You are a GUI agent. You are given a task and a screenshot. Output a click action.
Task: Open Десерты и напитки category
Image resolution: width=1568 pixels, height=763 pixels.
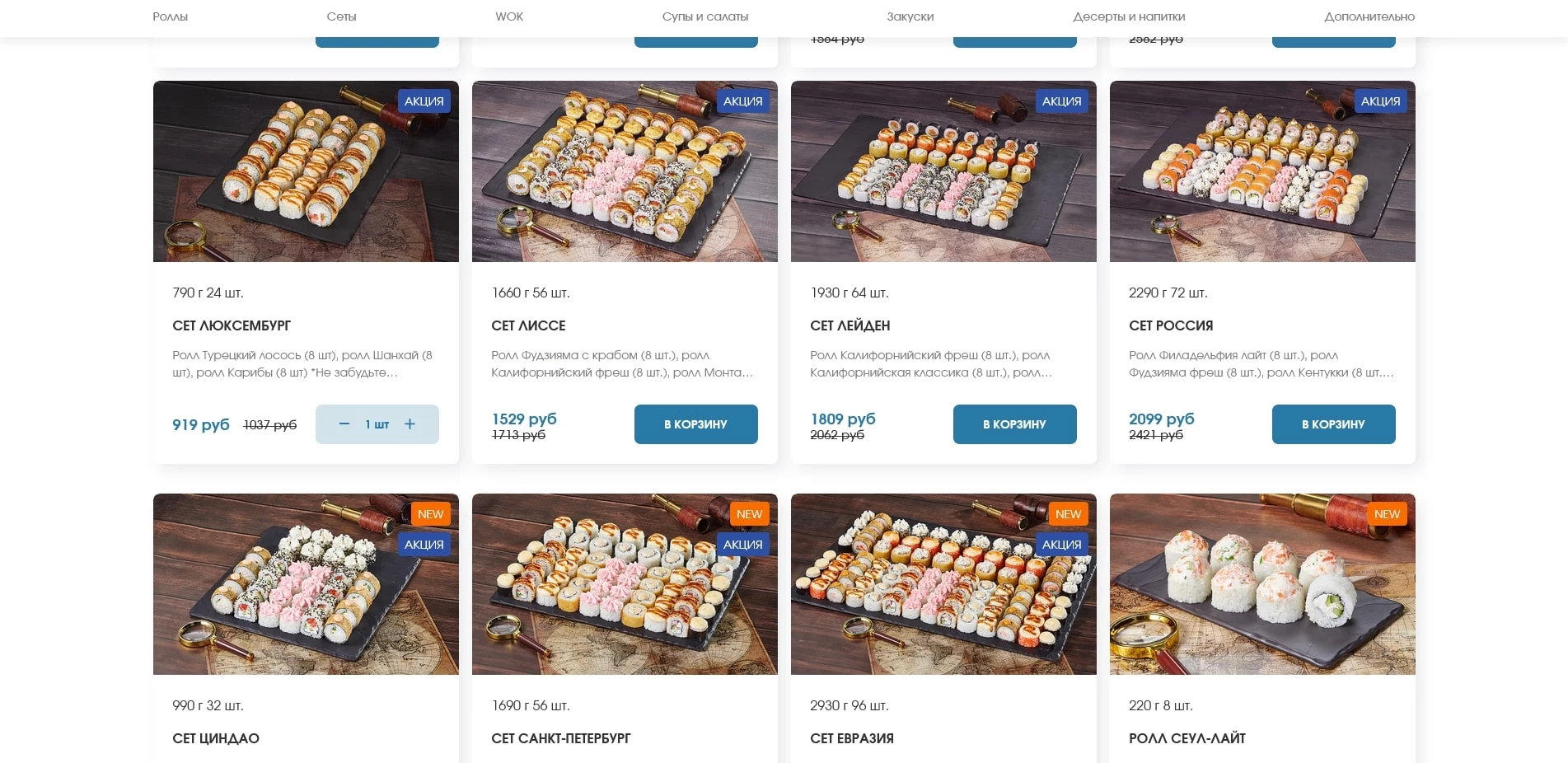[1129, 16]
